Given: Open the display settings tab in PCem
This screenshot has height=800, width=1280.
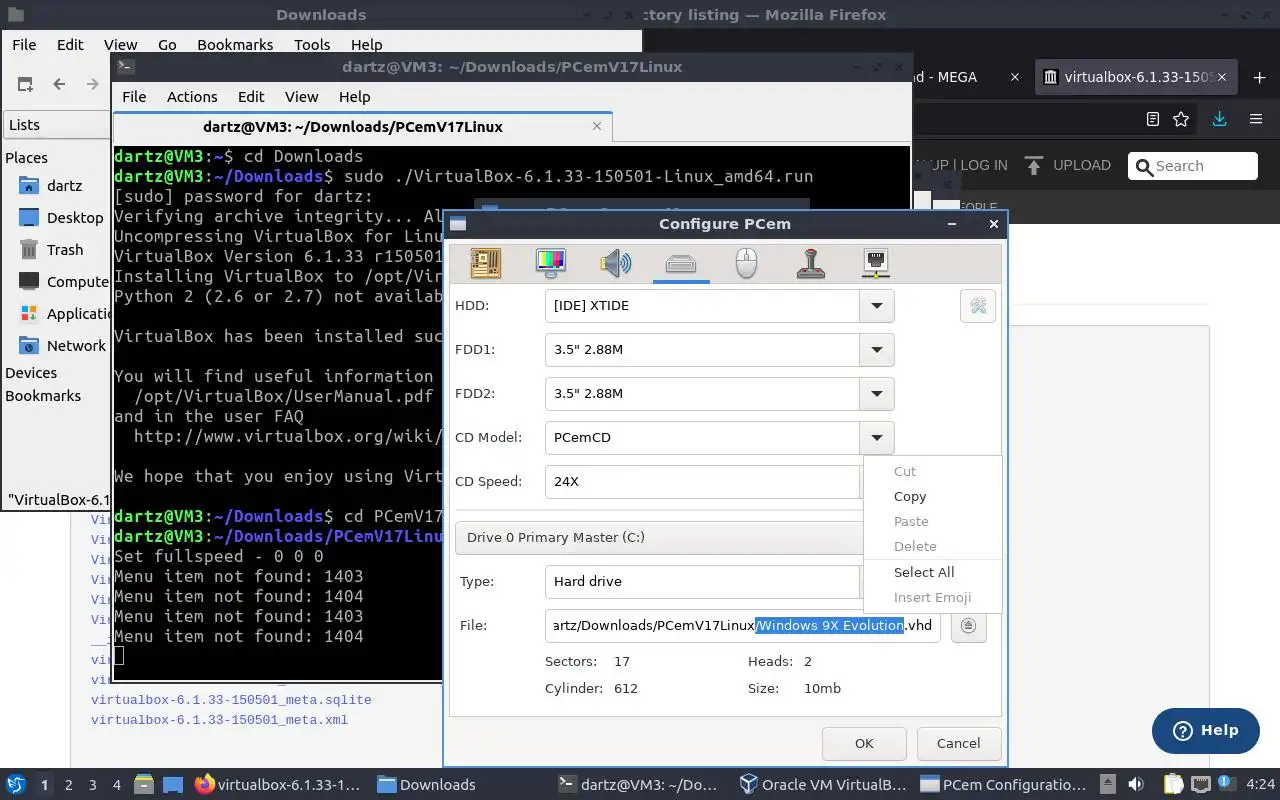Looking at the screenshot, I should pyautogui.click(x=551, y=263).
